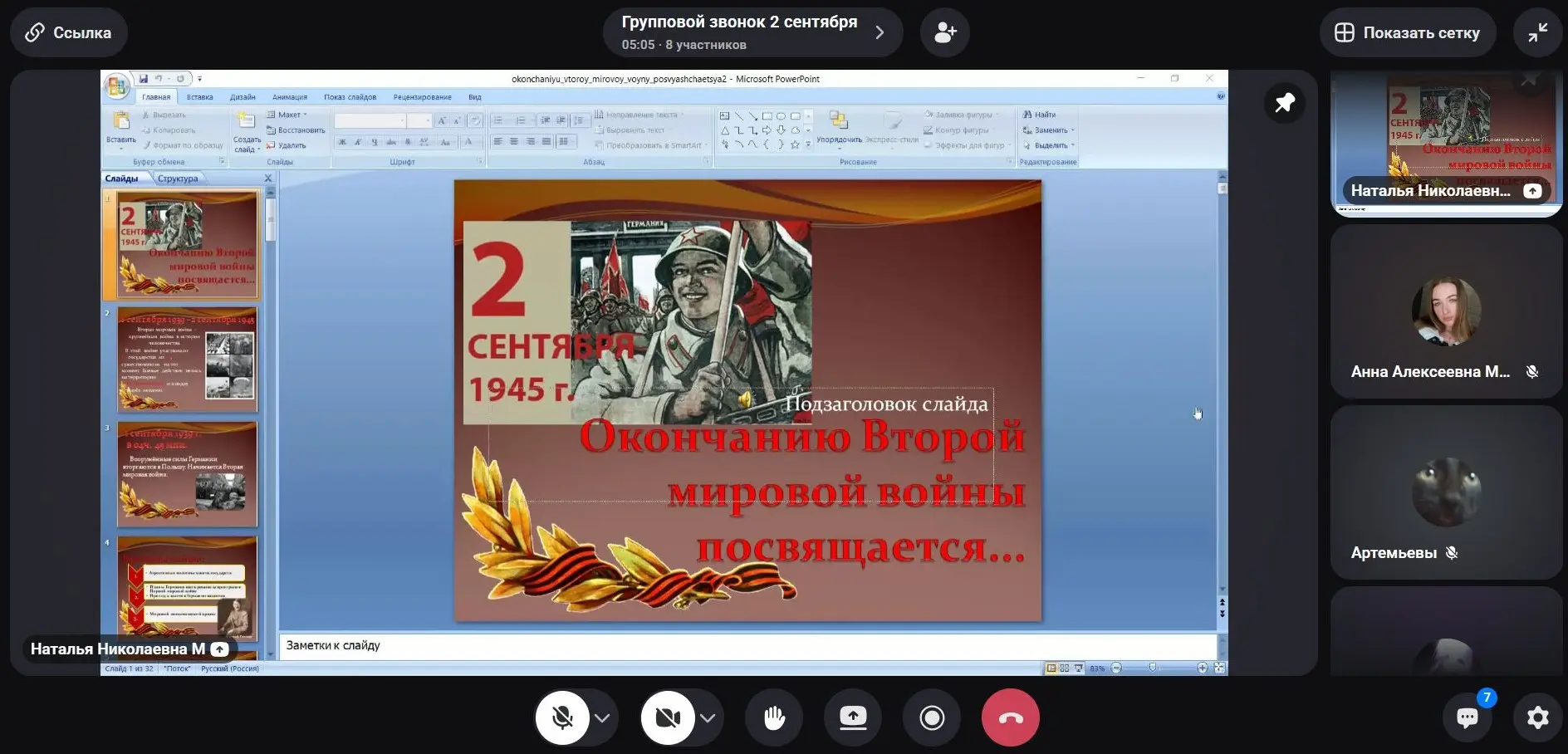Image resolution: width=1568 pixels, height=754 pixels.
Task: Open the Групповой звонок 2 сентября details
Action: pos(752,32)
